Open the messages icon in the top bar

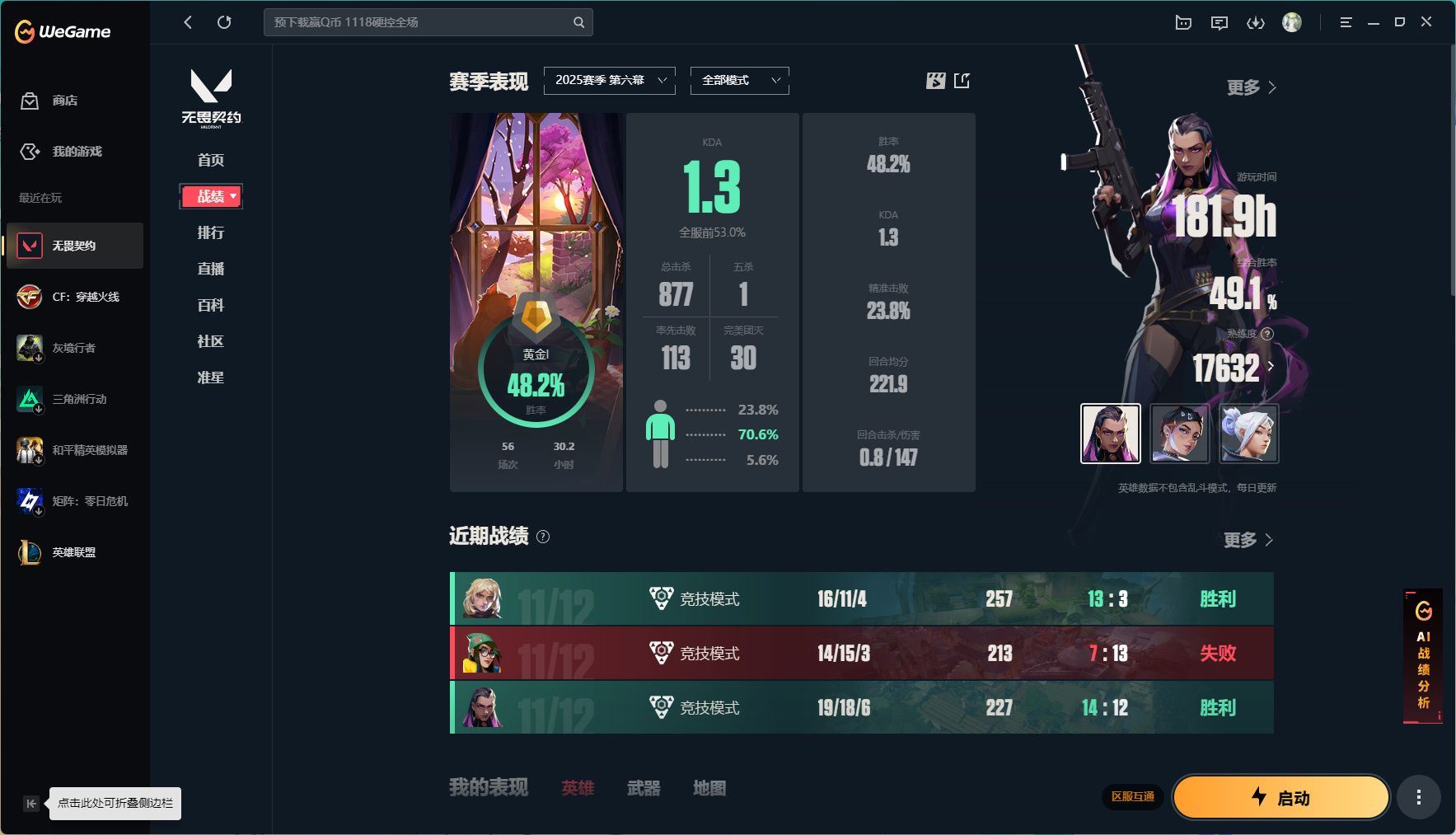(1219, 23)
